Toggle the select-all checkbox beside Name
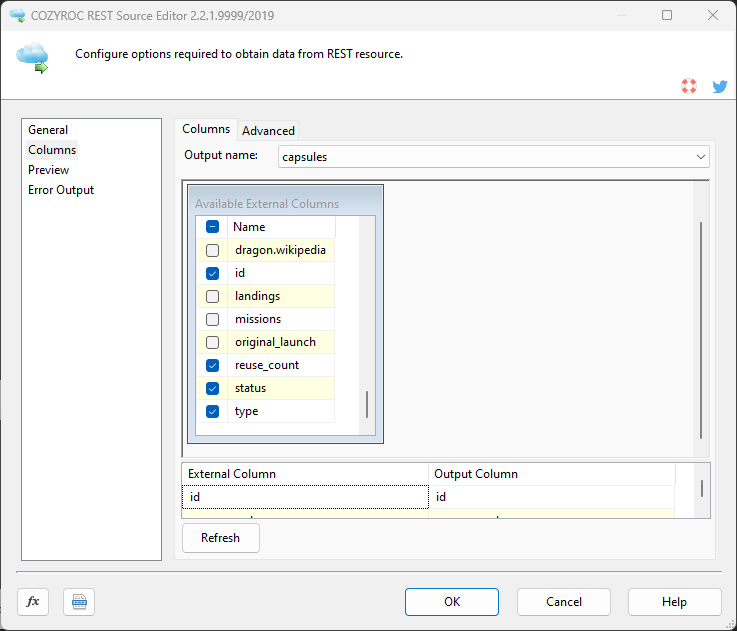This screenshot has width=737, height=631. click(x=212, y=227)
